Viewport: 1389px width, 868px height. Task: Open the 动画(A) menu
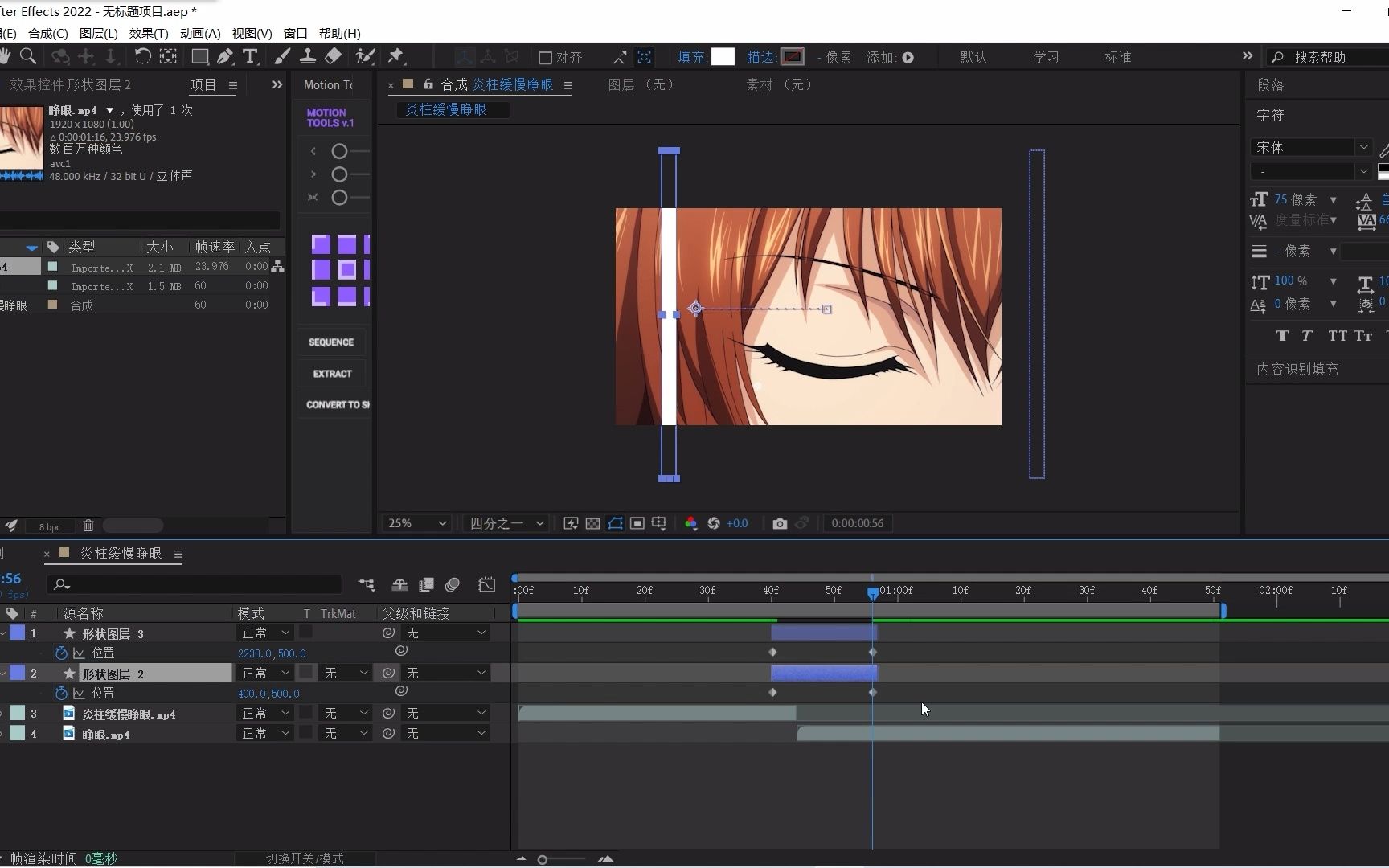coord(200,33)
